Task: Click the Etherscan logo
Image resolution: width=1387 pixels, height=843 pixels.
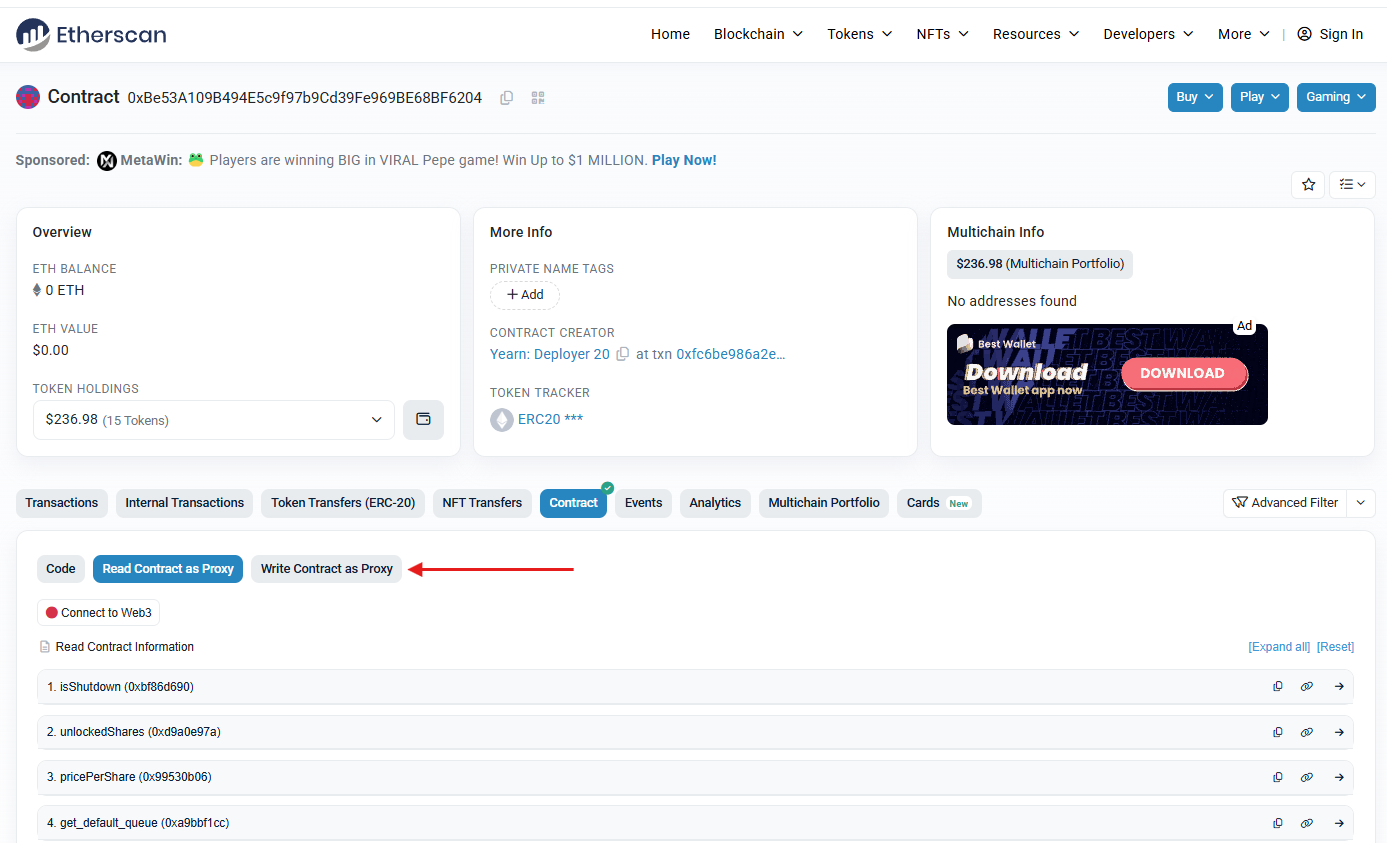Action: tap(91, 34)
